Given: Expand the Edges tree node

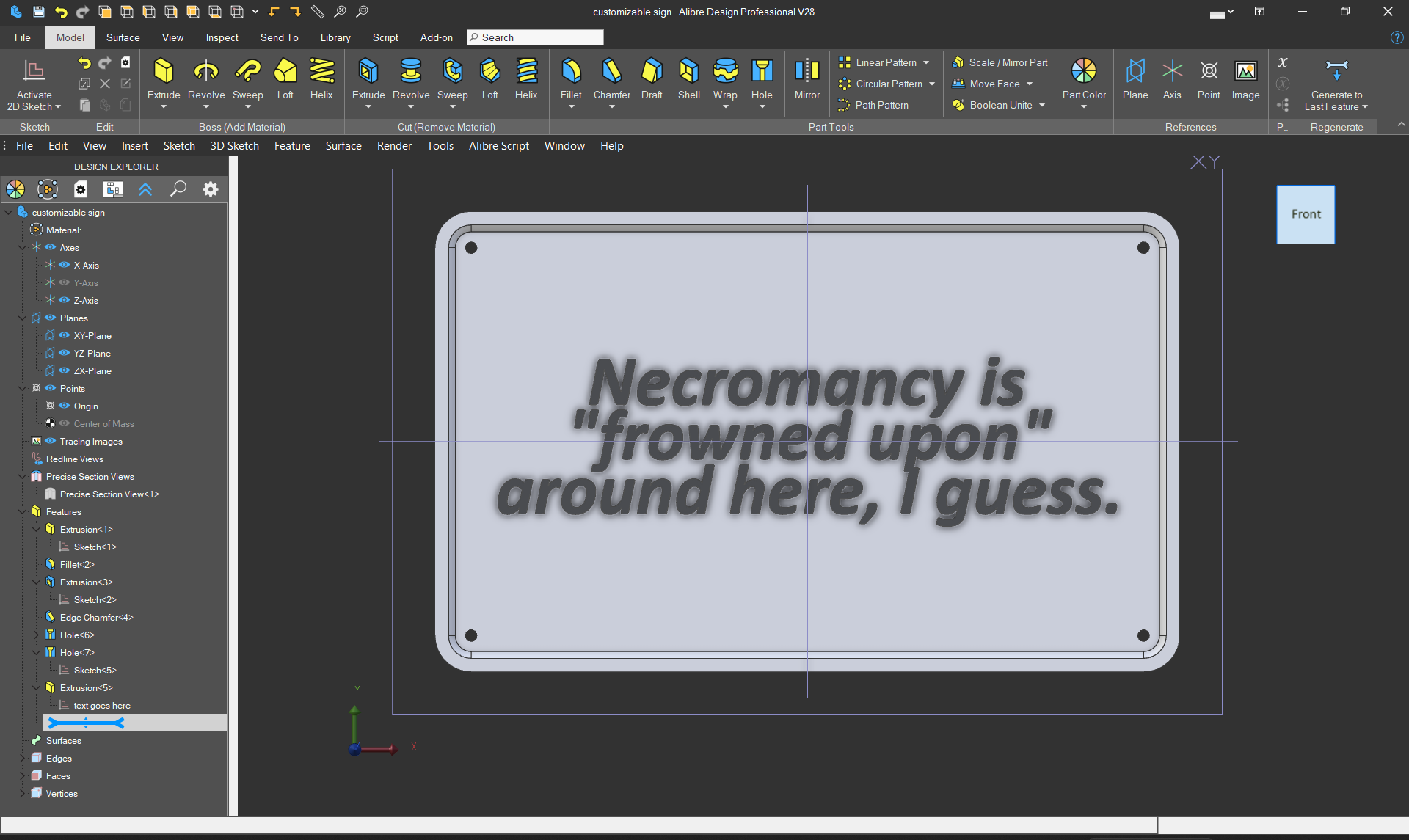Looking at the screenshot, I should click(x=22, y=758).
